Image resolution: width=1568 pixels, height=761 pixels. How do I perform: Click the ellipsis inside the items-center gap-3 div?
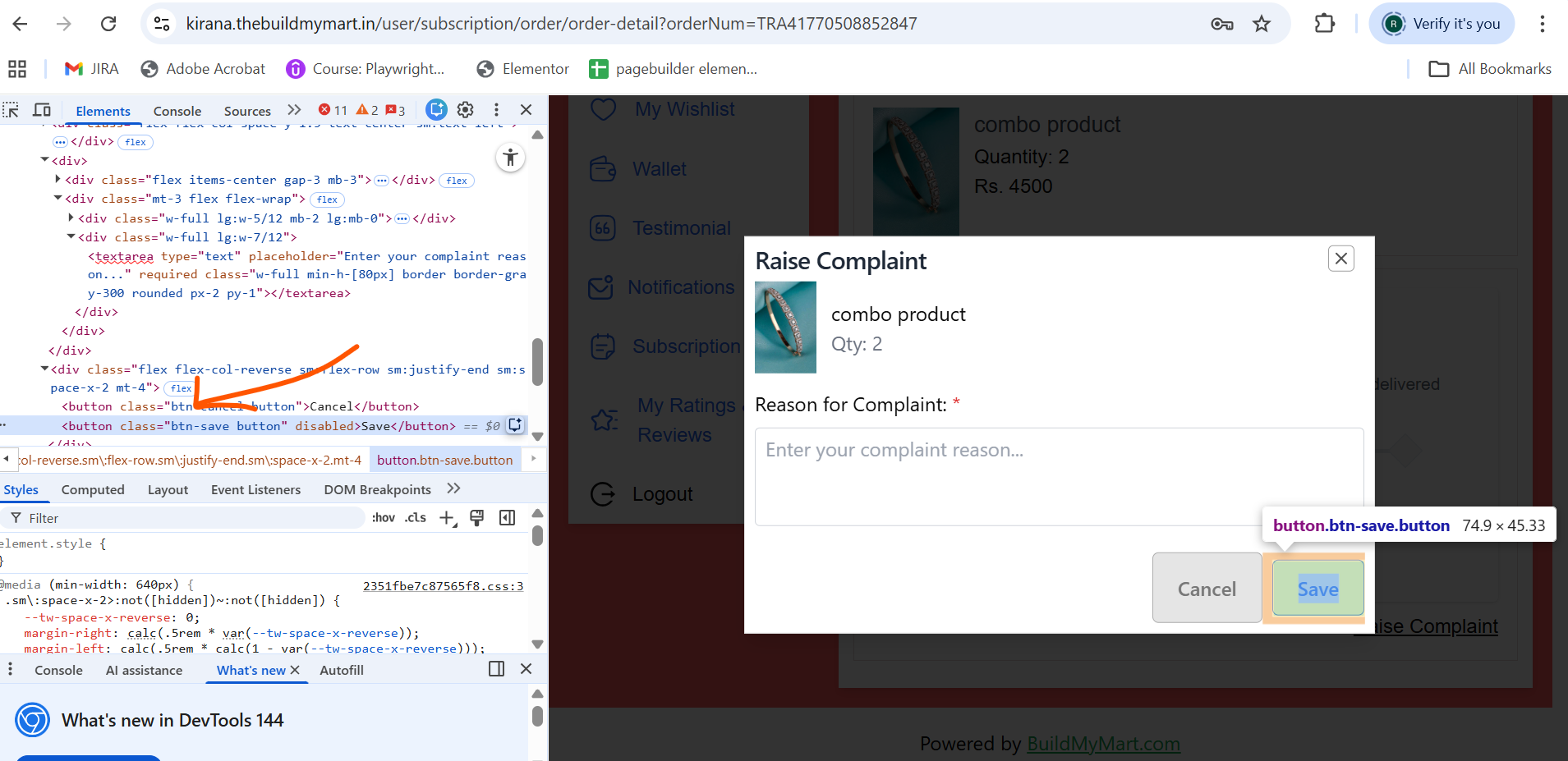tap(381, 181)
